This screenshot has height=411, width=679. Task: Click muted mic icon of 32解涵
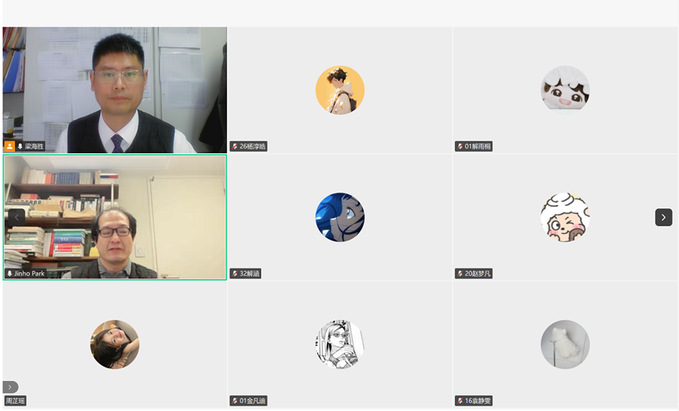coord(235,274)
